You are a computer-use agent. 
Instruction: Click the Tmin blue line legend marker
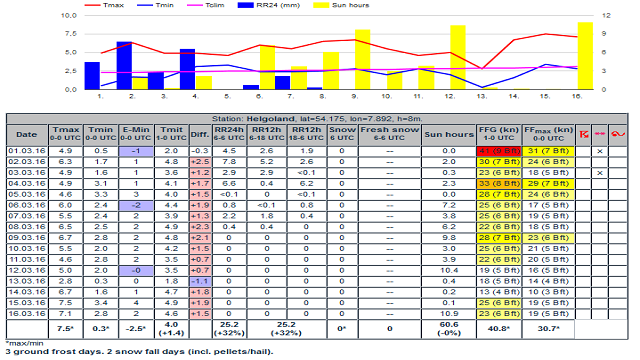click(x=144, y=5)
